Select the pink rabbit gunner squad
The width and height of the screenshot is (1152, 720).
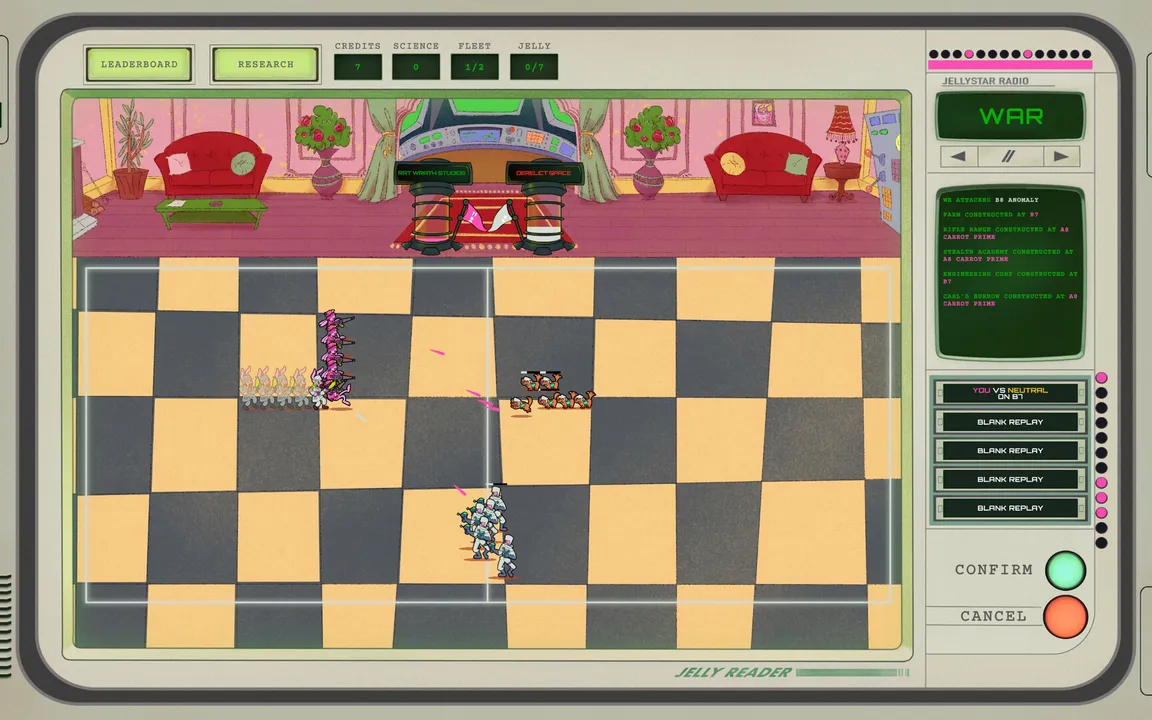click(336, 359)
